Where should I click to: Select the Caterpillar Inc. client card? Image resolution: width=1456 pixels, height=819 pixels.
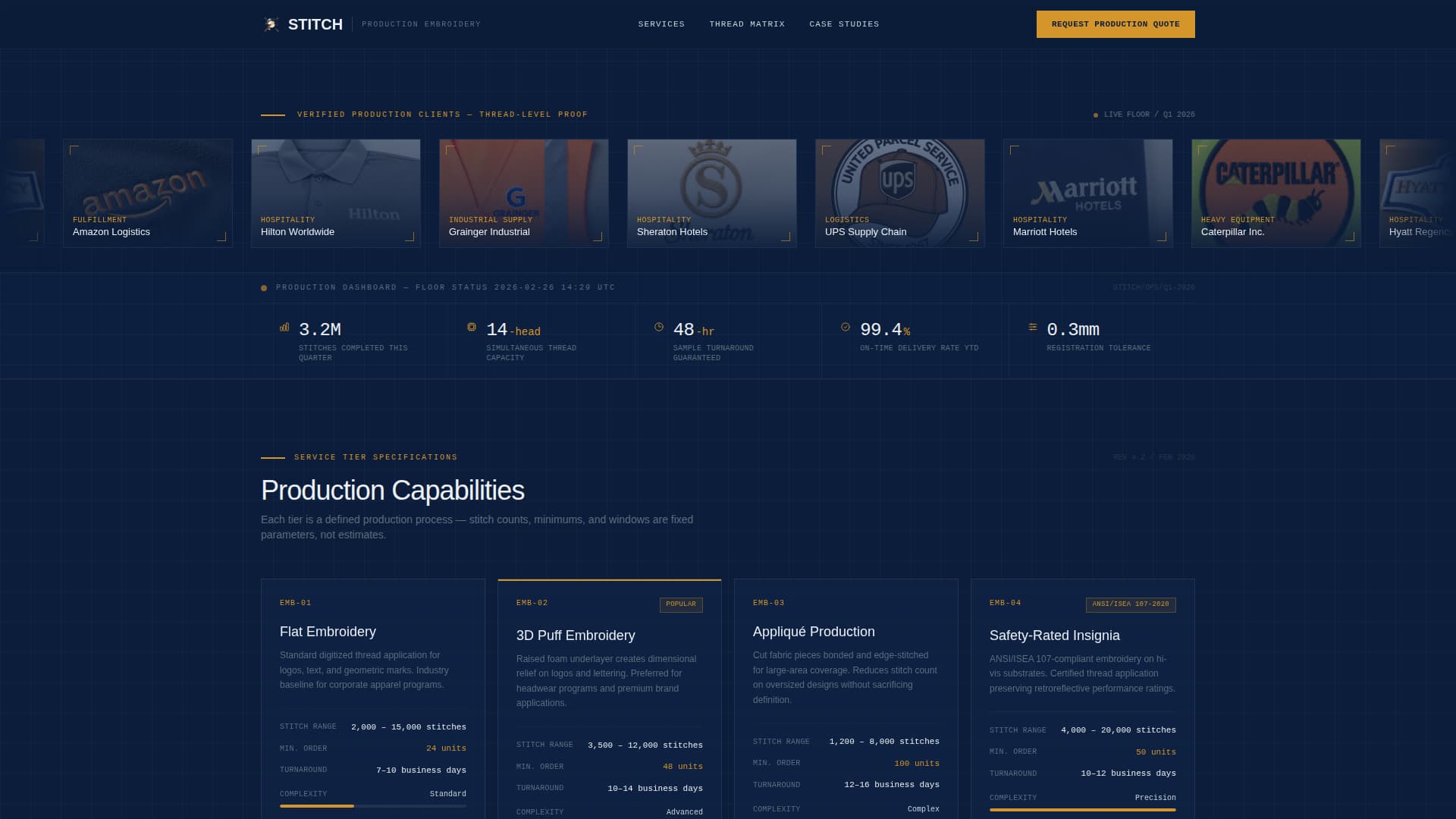(1276, 193)
